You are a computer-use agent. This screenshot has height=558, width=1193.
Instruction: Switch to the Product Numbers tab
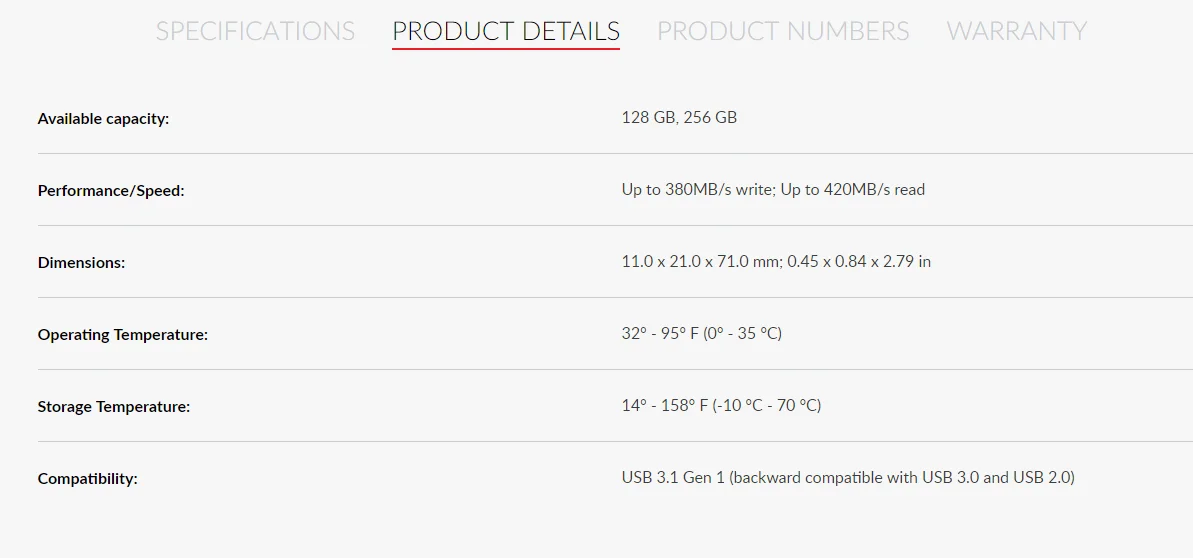783,31
